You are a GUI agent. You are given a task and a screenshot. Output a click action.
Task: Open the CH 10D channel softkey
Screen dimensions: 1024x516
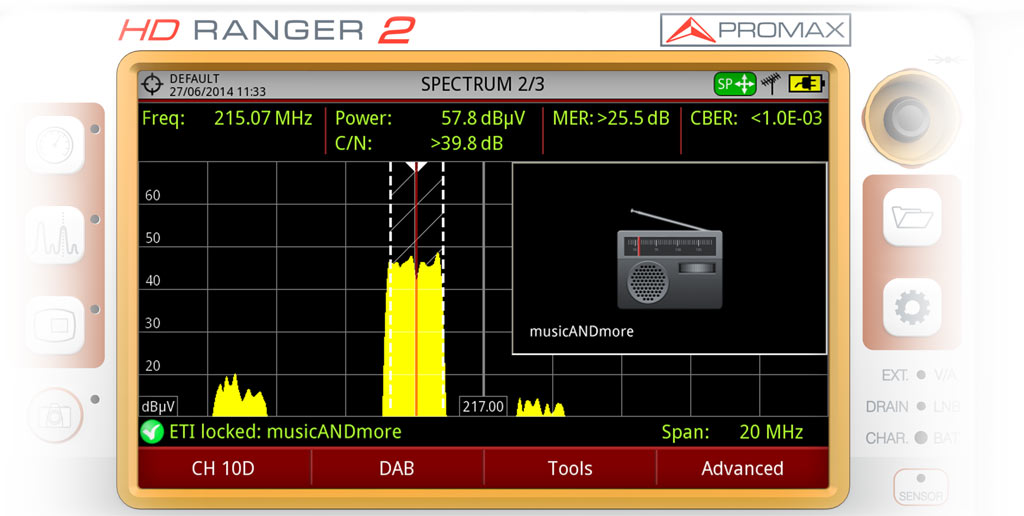pos(224,468)
